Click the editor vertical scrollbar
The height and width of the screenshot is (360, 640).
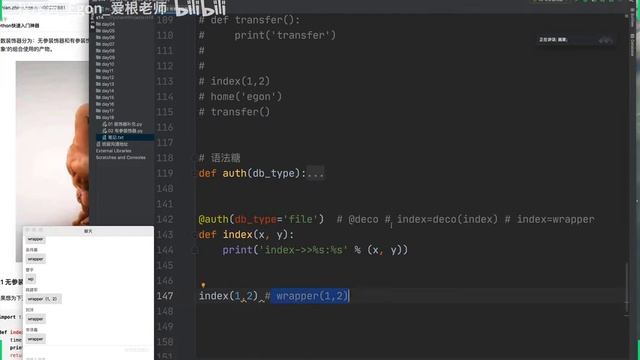(x=627, y=288)
